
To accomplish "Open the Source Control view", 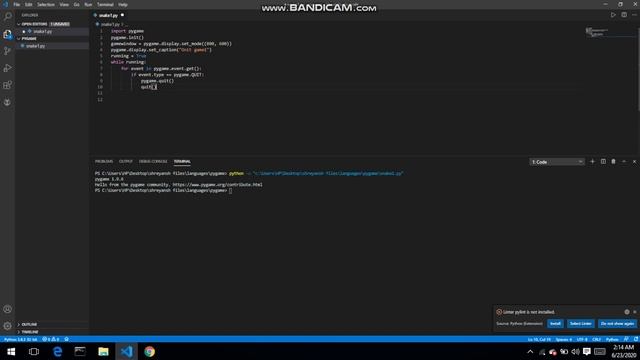I will [7, 51].
